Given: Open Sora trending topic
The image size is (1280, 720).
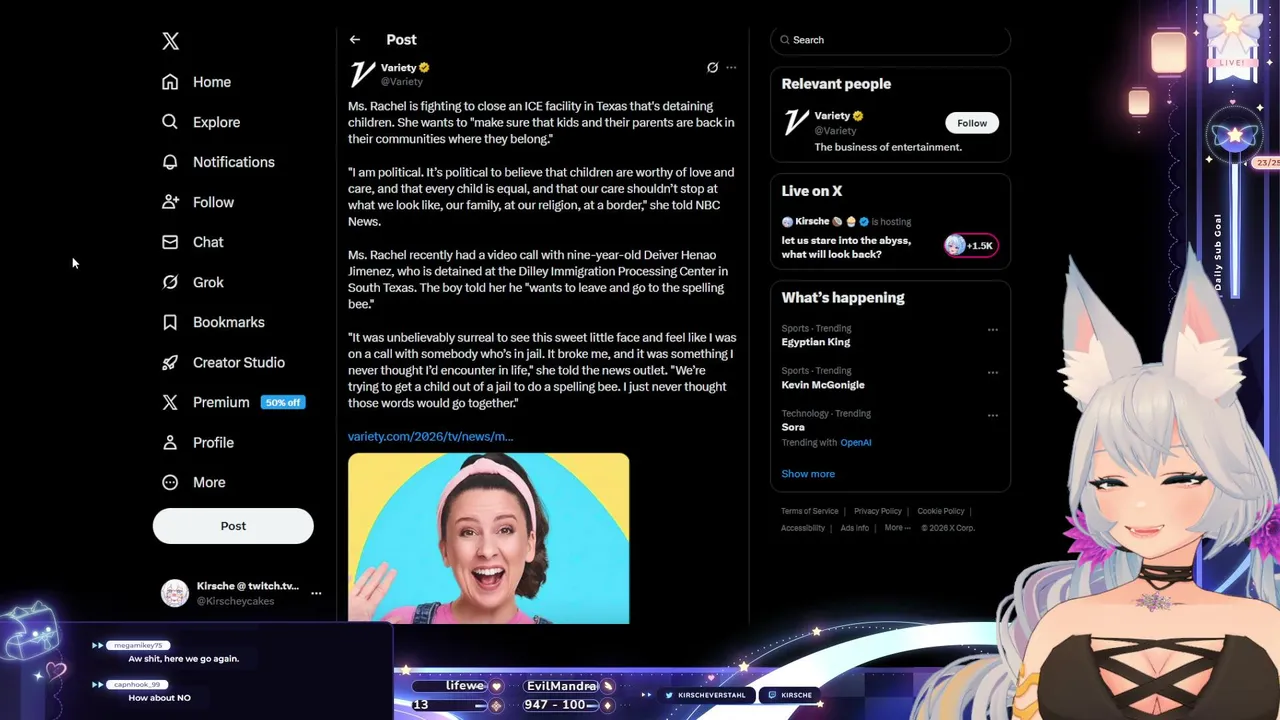Looking at the screenshot, I should coord(793,427).
